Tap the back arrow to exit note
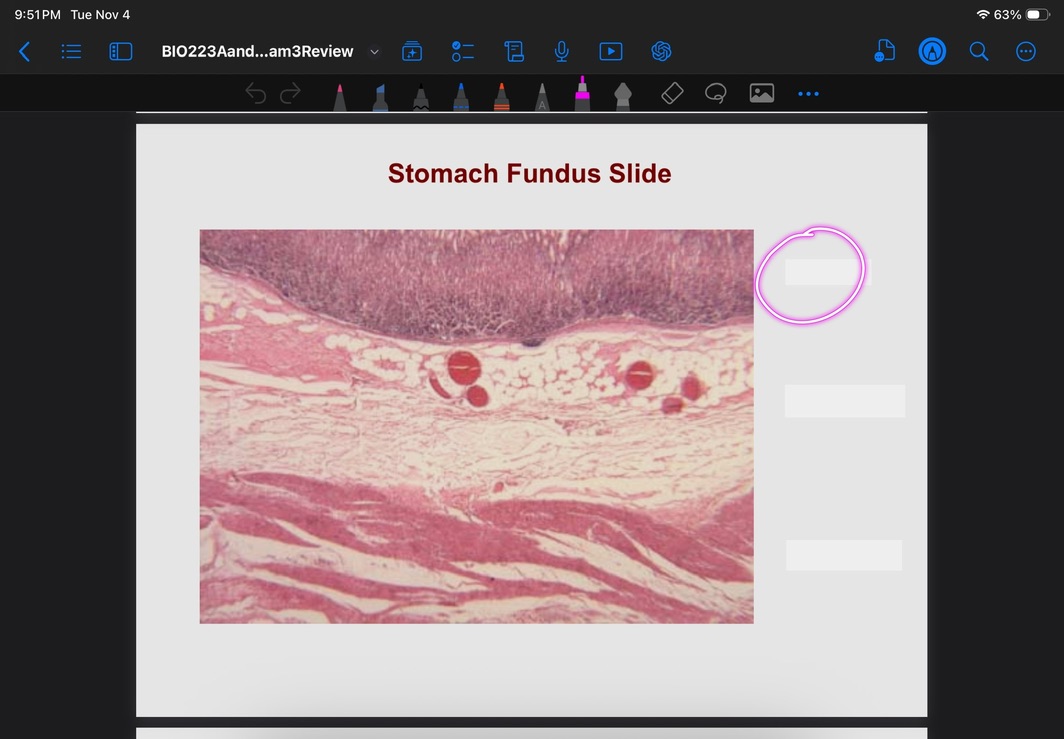The width and height of the screenshot is (1064, 739). 25,52
